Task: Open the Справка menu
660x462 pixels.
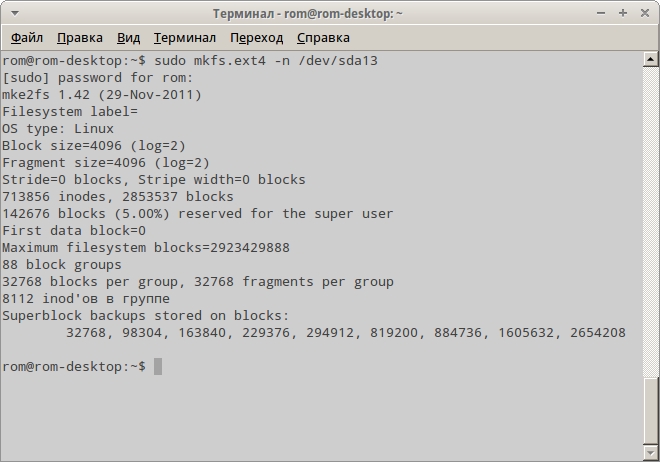Action: pos(323,38)
